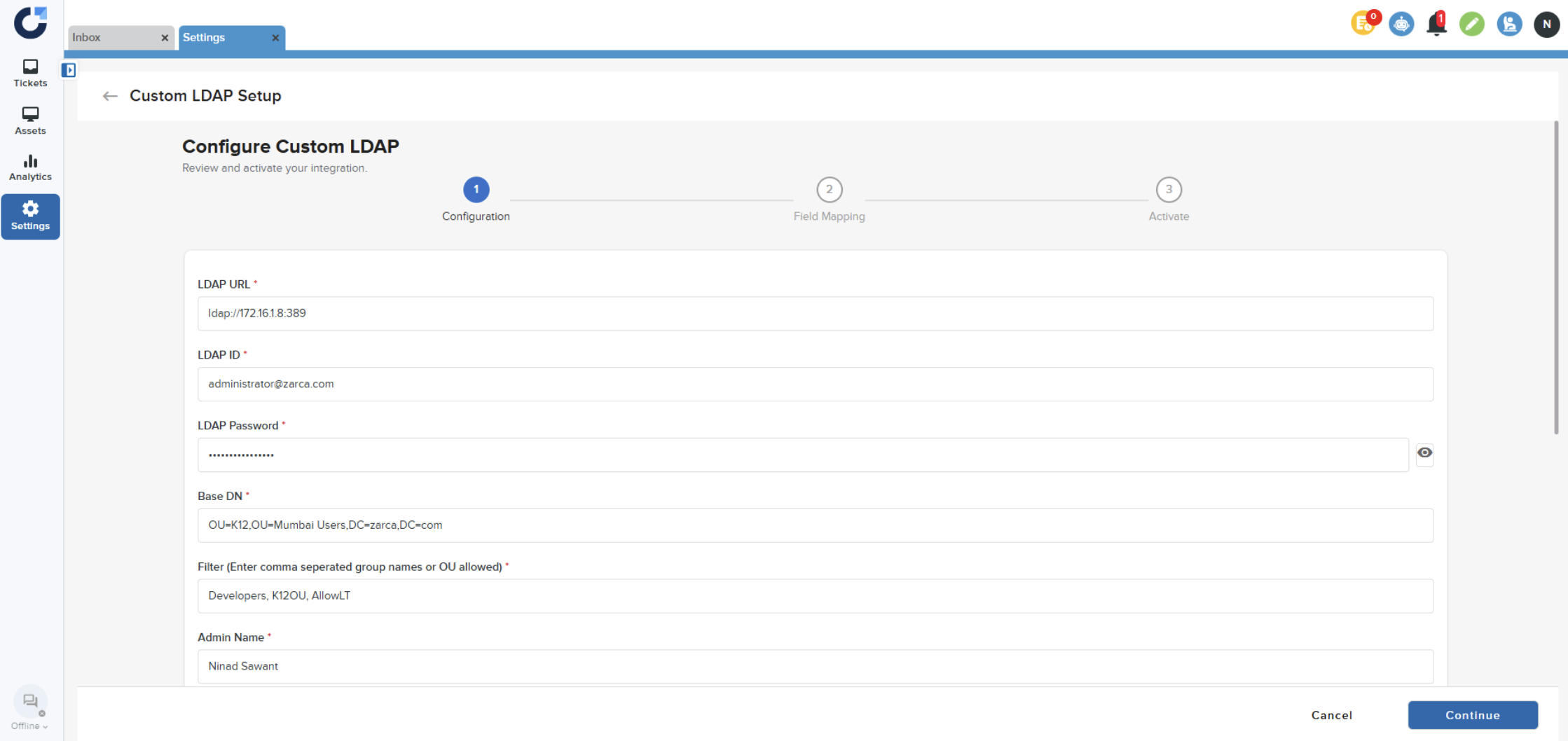Click into the Base DN field
The width and height of the screenshot is (1568, 741).
[x=815, y=525]
